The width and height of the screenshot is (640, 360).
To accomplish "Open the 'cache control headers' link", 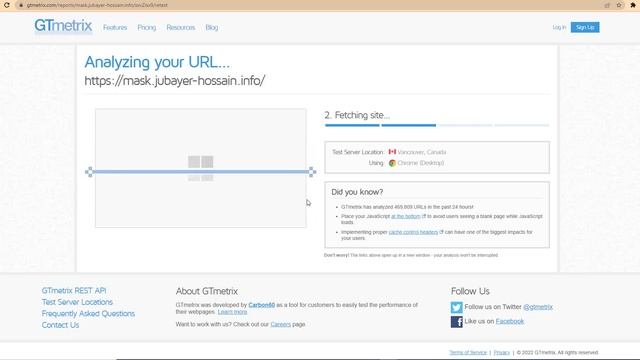I will [413, 232].
